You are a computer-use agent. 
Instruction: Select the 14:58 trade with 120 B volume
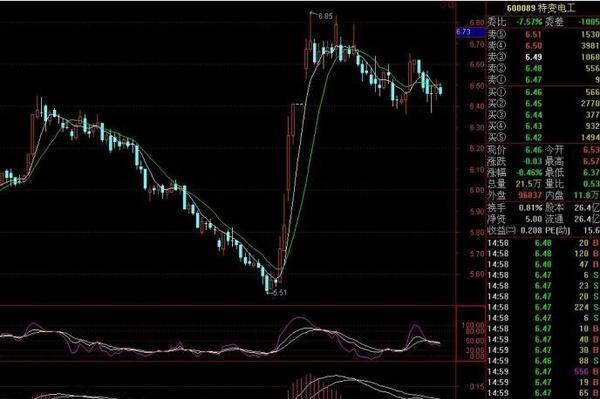click(543, 254)
